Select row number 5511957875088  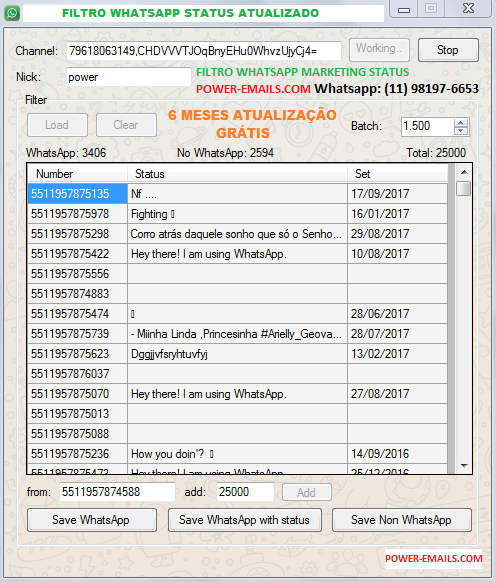[78, 434]
